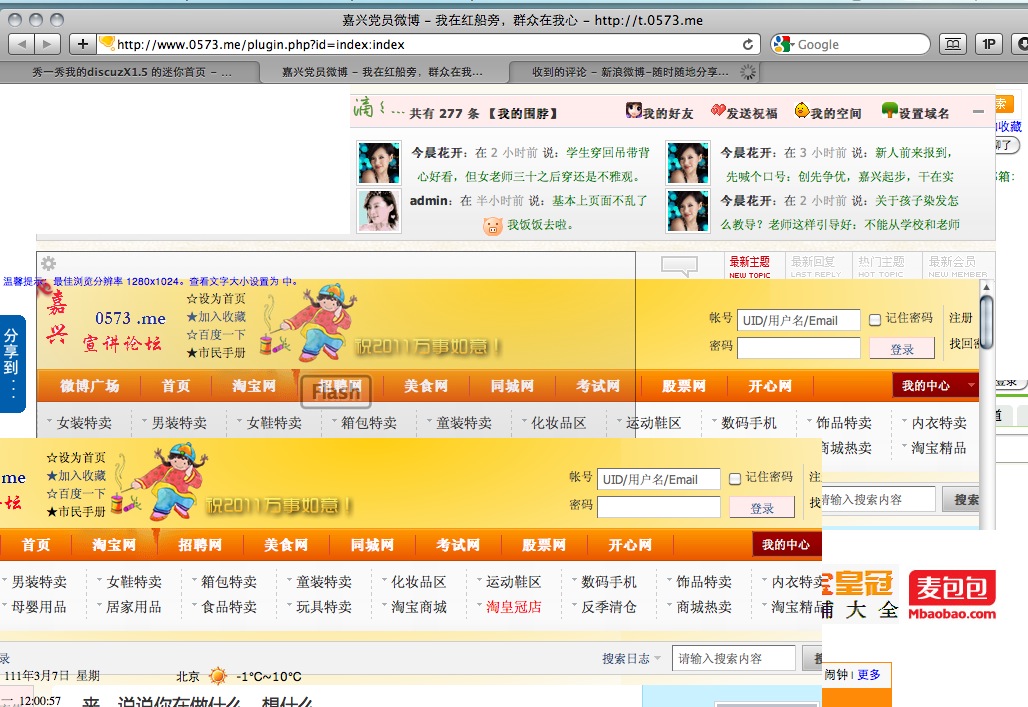Click the gear settings icon above the forum logo
This screenshot has width=1028, height=707.
[49, 264]
